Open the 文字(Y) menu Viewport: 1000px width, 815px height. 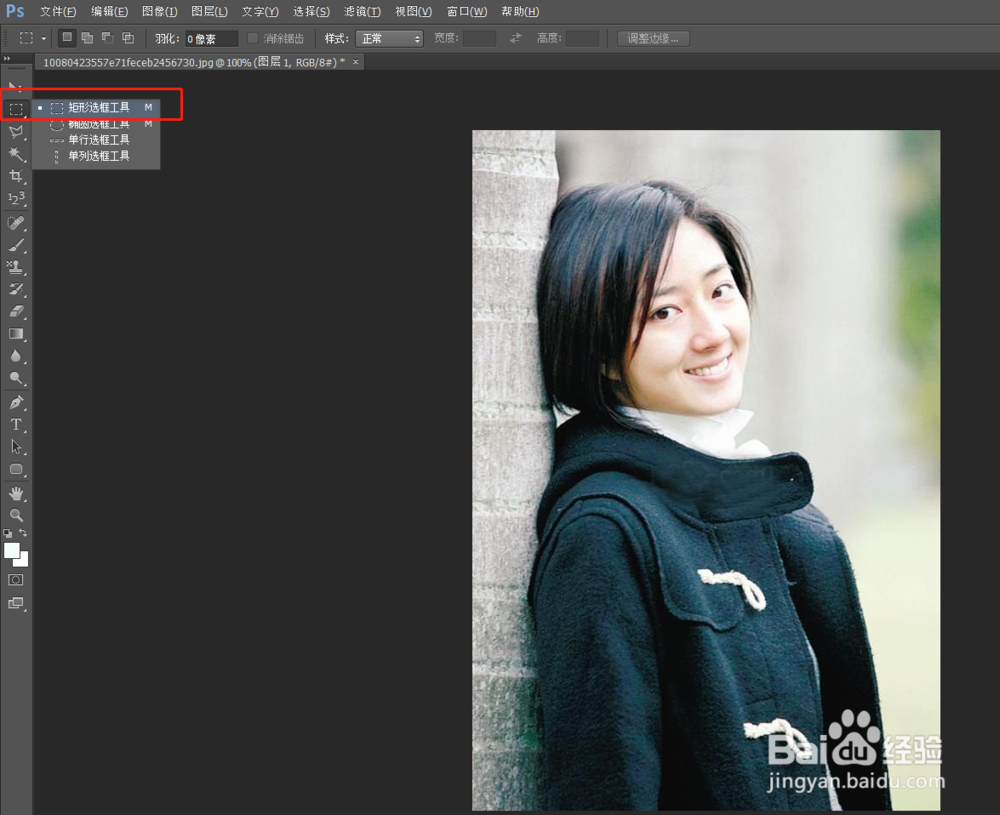coord(260,11)
